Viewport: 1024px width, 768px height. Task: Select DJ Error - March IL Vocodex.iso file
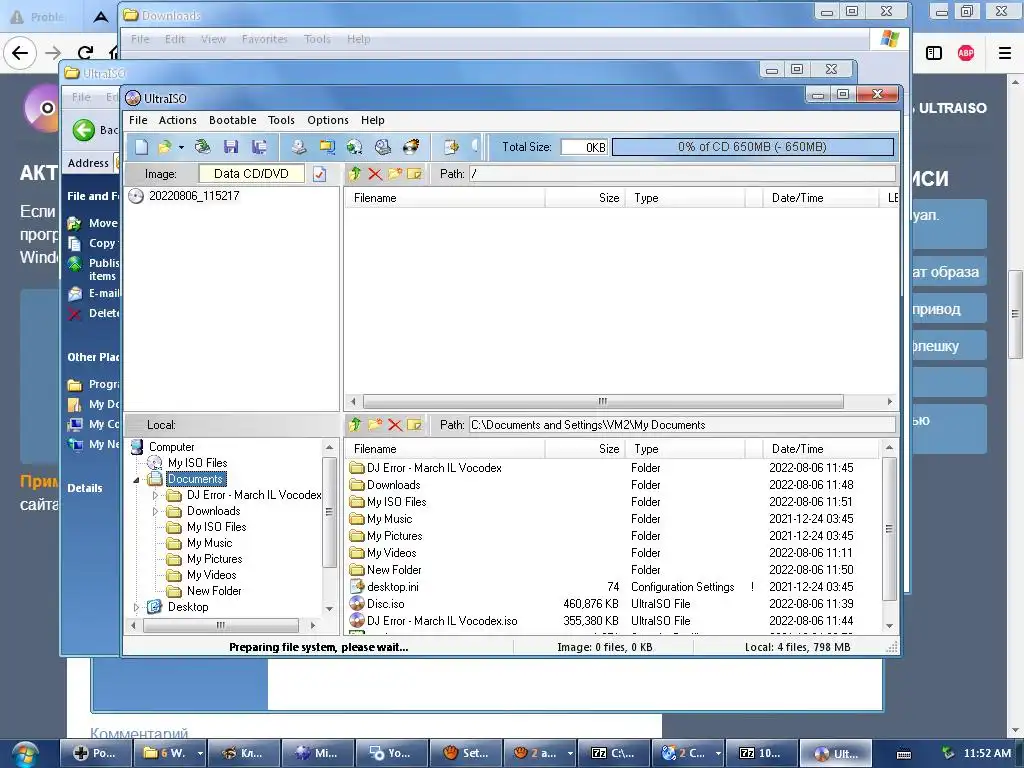(442, 621)
